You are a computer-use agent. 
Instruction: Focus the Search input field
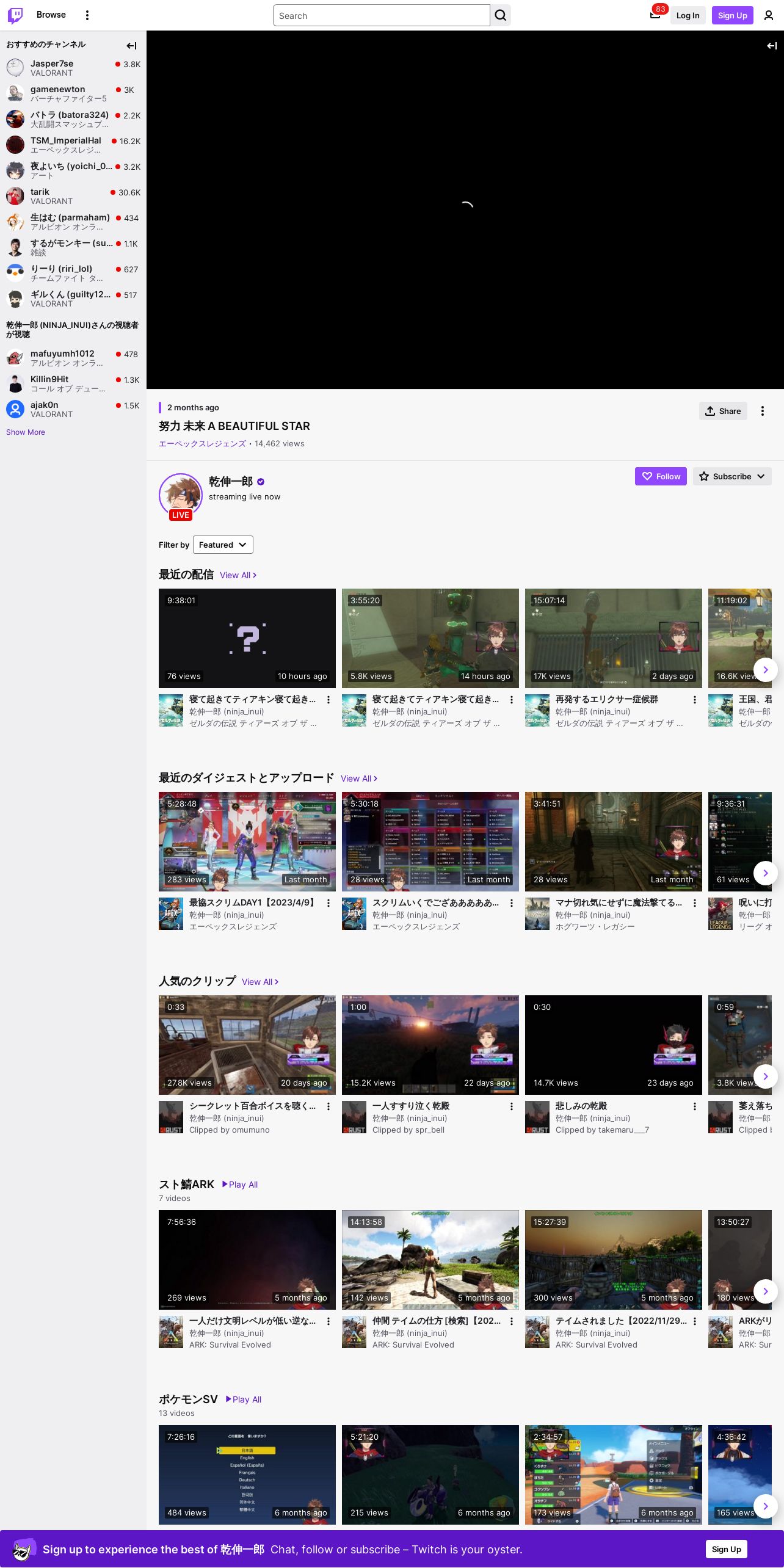click(x=382, y=15)
